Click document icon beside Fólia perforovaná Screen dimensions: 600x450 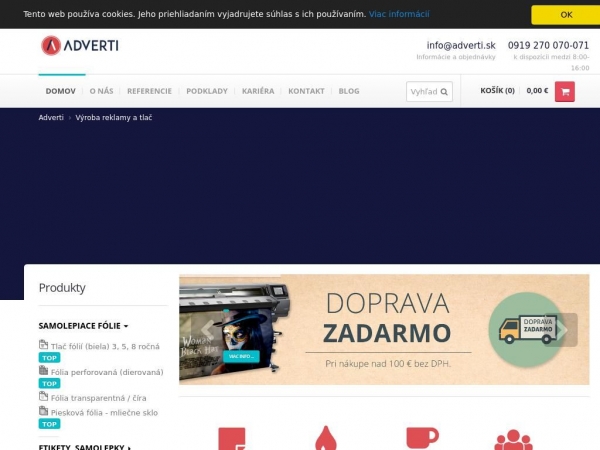pyautogui.click(x=43, y=370)
